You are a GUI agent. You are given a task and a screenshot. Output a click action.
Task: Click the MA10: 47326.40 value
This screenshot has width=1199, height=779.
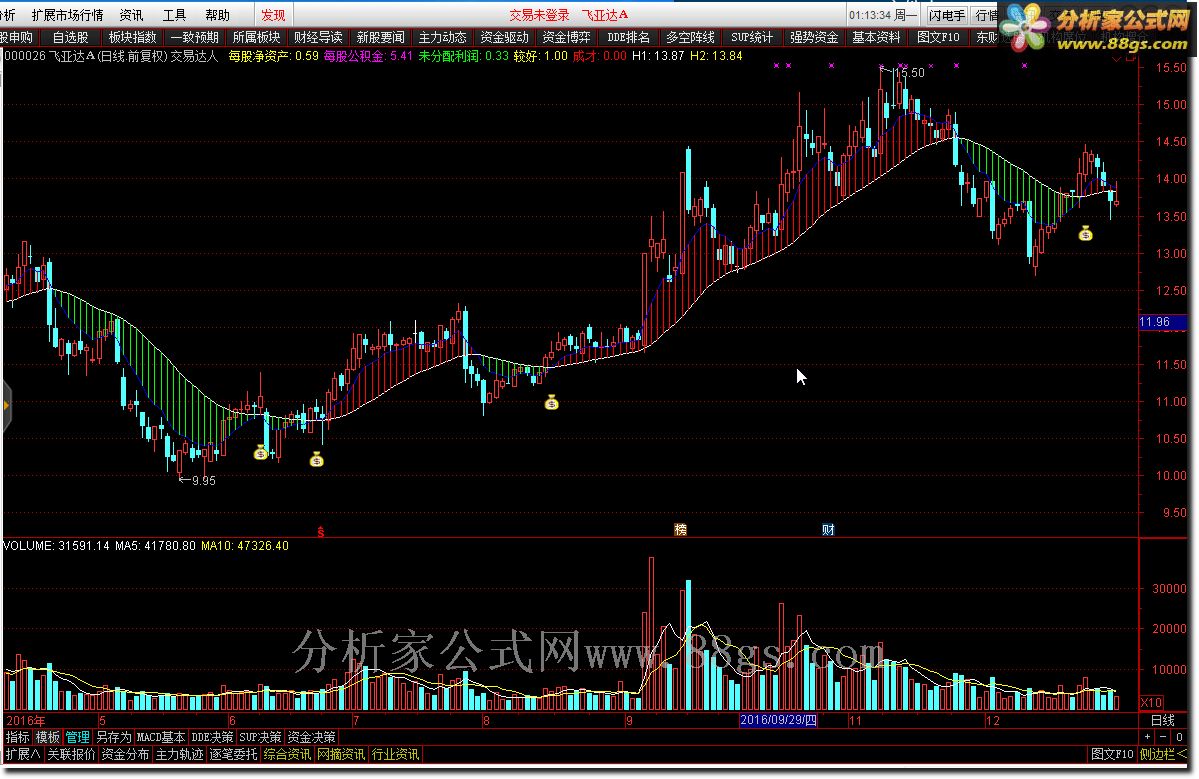245,546
